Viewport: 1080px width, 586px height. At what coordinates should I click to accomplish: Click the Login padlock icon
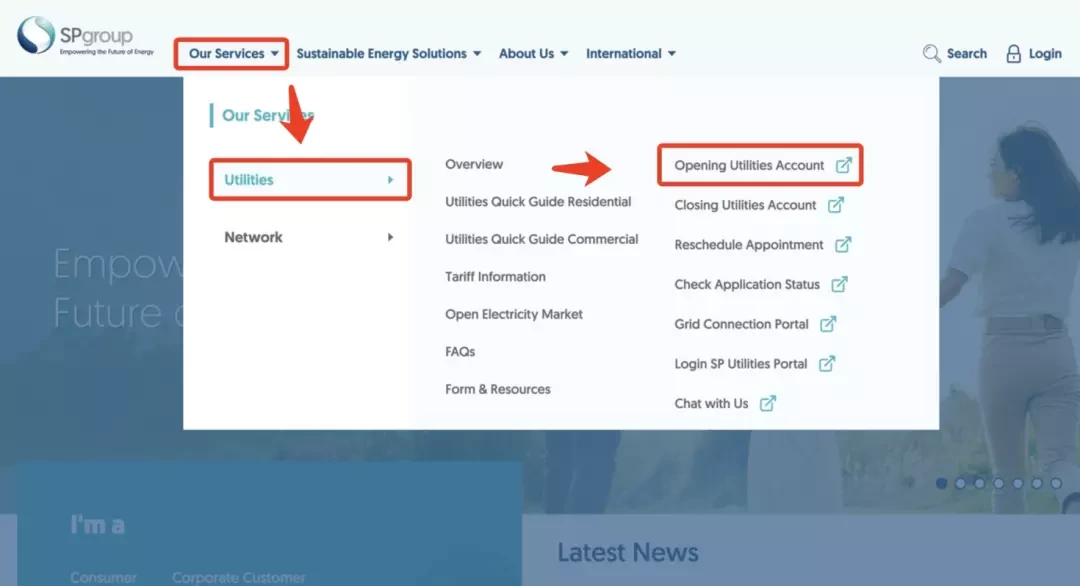tap(1013, 54)
